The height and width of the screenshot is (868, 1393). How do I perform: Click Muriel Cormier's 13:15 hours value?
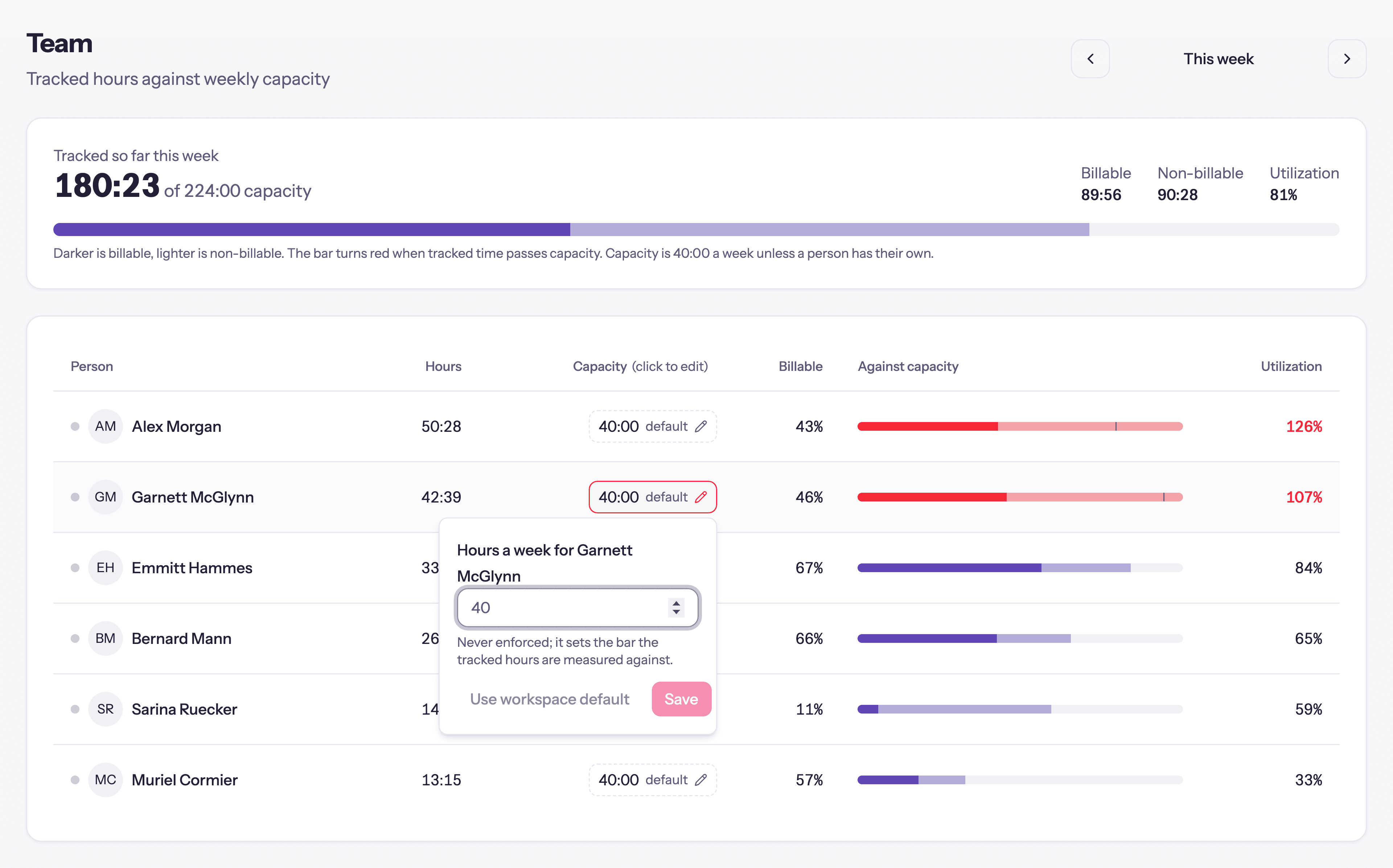tap(441, 780)
